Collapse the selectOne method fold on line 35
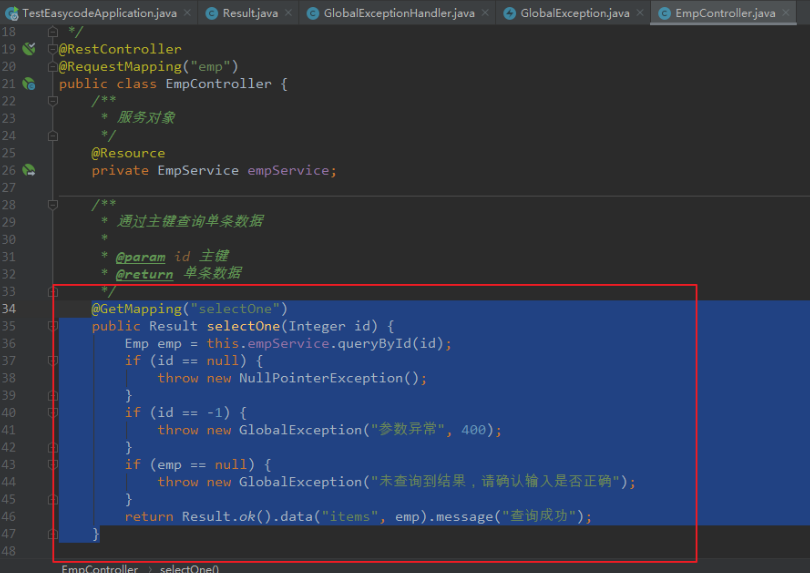Screen dimensions: 810x573 click(52, 326)
